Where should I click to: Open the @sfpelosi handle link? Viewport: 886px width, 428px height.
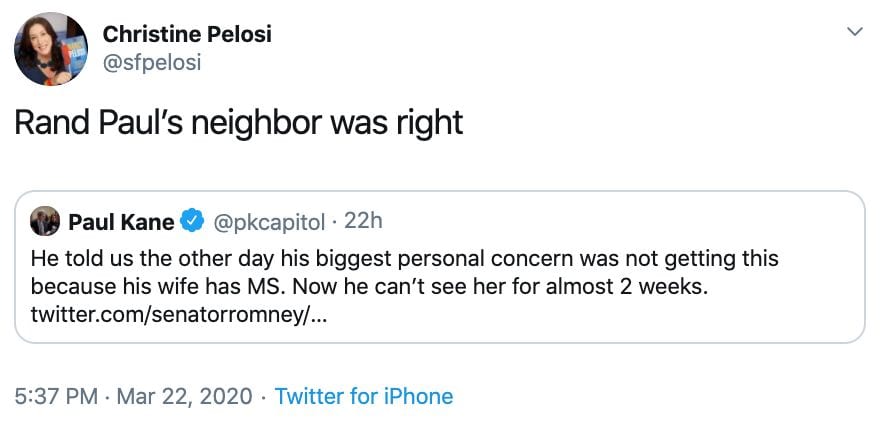[152, 62]
